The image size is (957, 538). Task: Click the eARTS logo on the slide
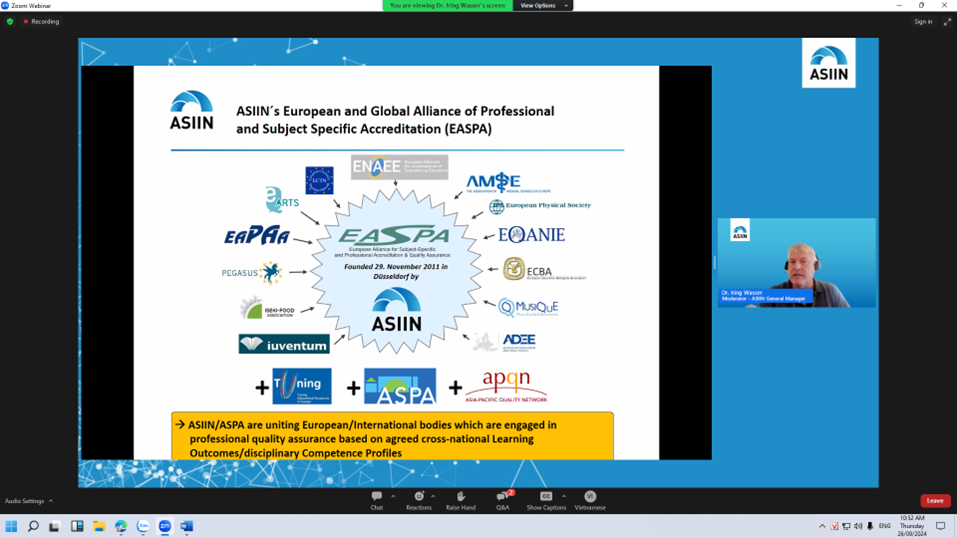(282, 200)
